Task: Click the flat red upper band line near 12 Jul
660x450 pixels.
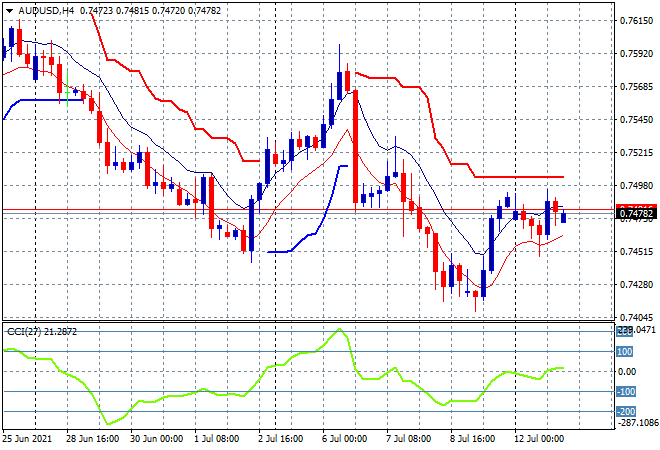Action: point(520,177)
